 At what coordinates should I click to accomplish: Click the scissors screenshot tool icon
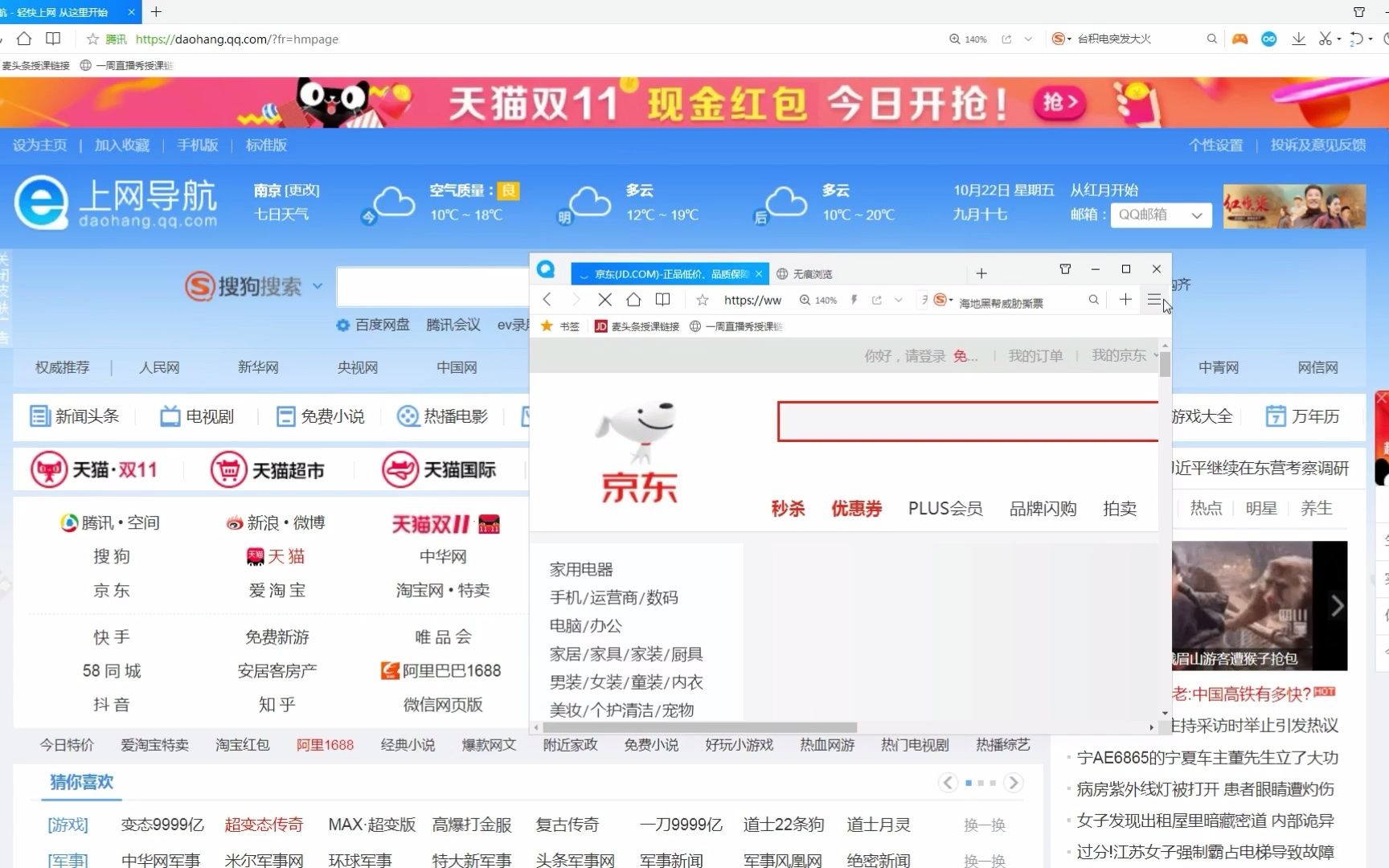point(1325,39)
